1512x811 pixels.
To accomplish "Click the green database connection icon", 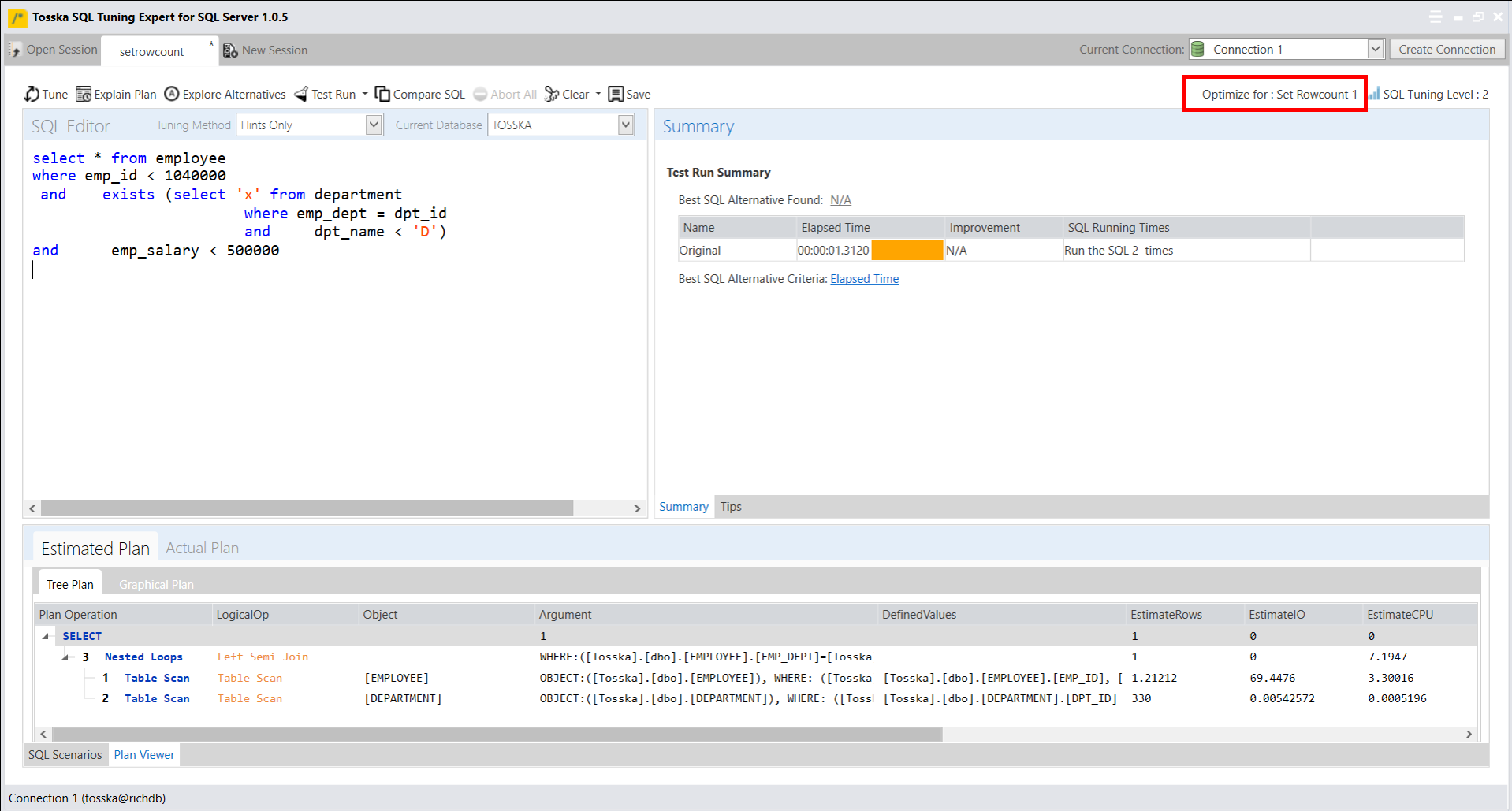I will coord(1197,49).
